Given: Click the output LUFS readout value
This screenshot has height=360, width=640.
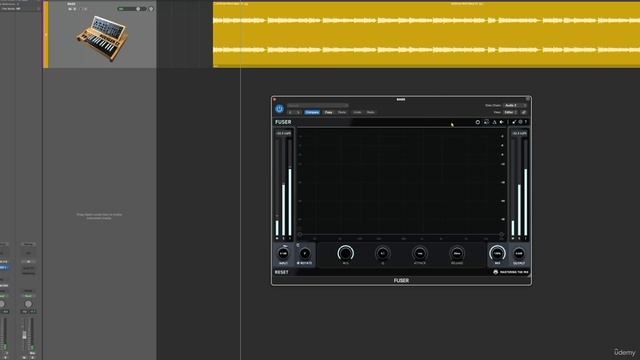Looking at the screenshot, I should [x=519, y=133].
